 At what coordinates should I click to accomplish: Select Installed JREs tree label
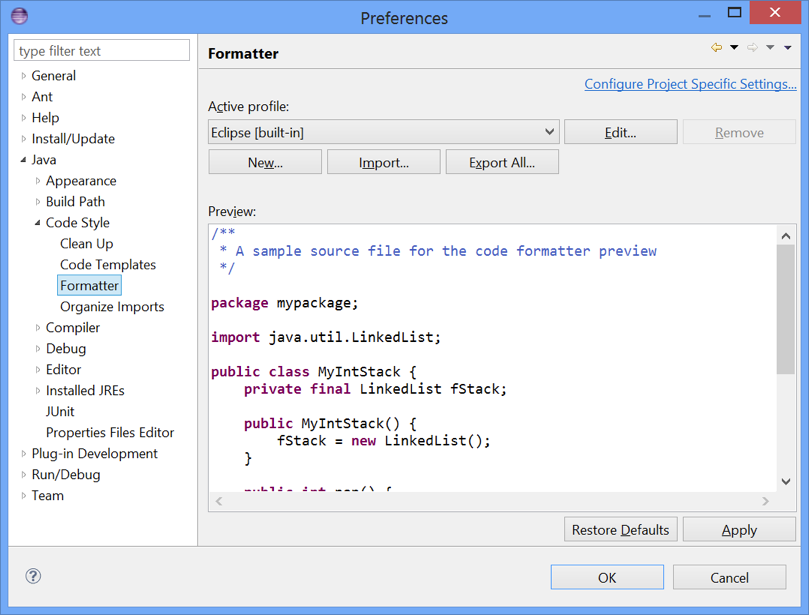(x=85, y=391)
